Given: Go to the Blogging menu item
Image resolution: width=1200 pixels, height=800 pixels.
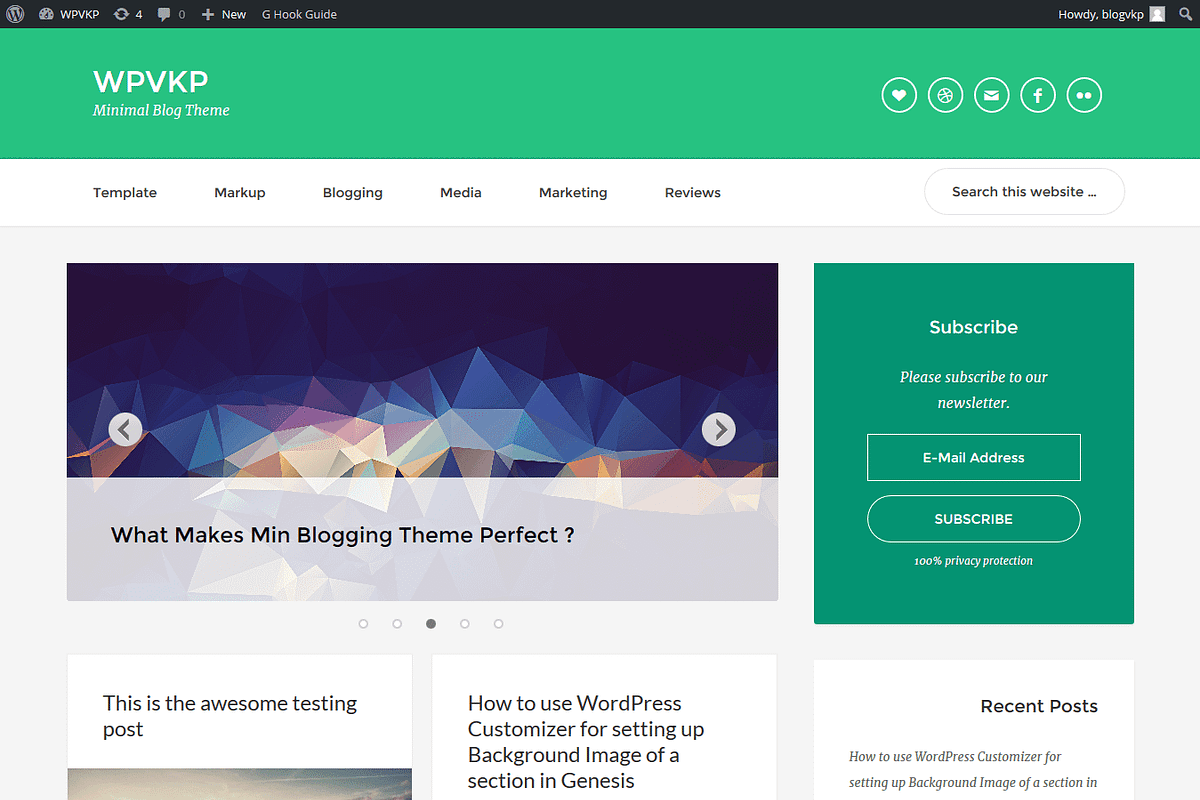Looking at the screenshot, I should click(x=353, y=192).
